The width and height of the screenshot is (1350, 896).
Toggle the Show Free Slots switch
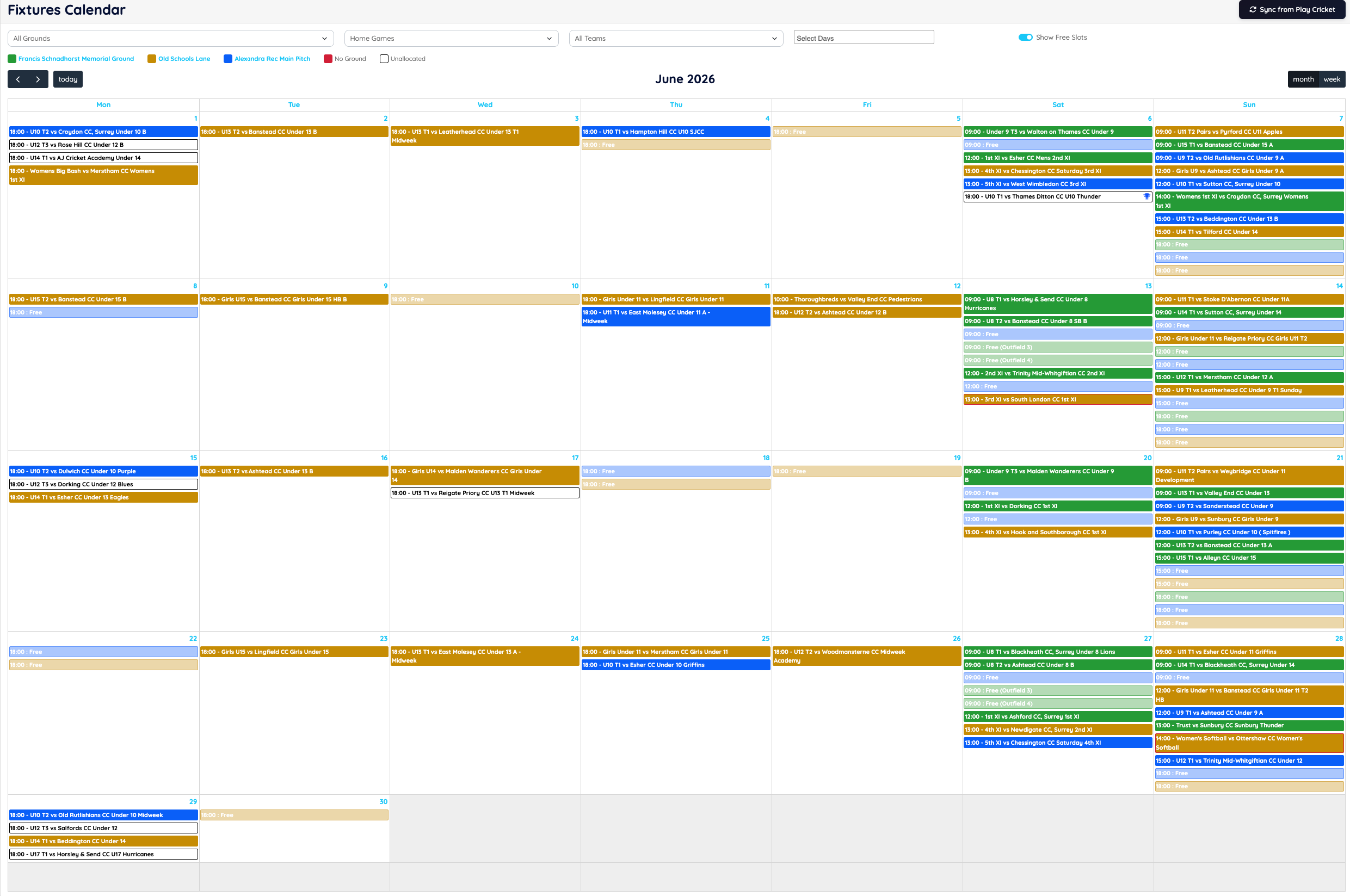[1025, 36]
